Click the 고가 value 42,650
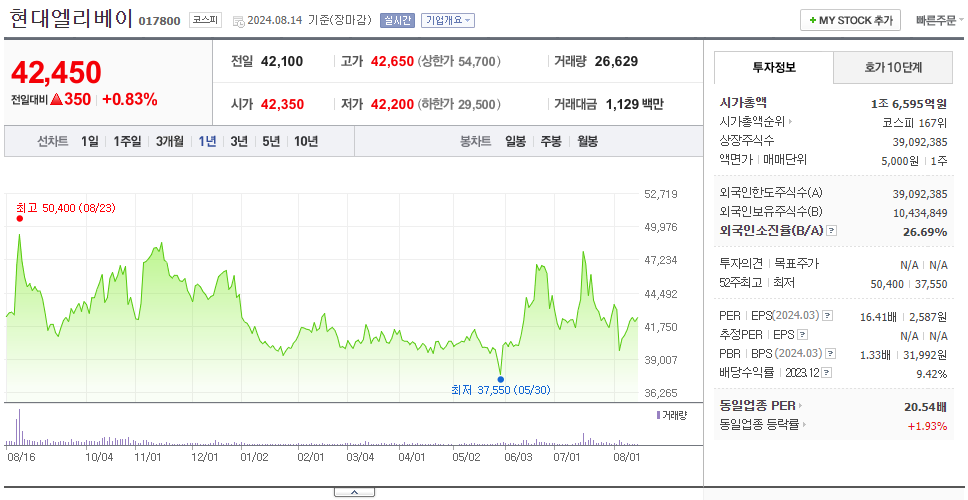 tap(392, 61)
